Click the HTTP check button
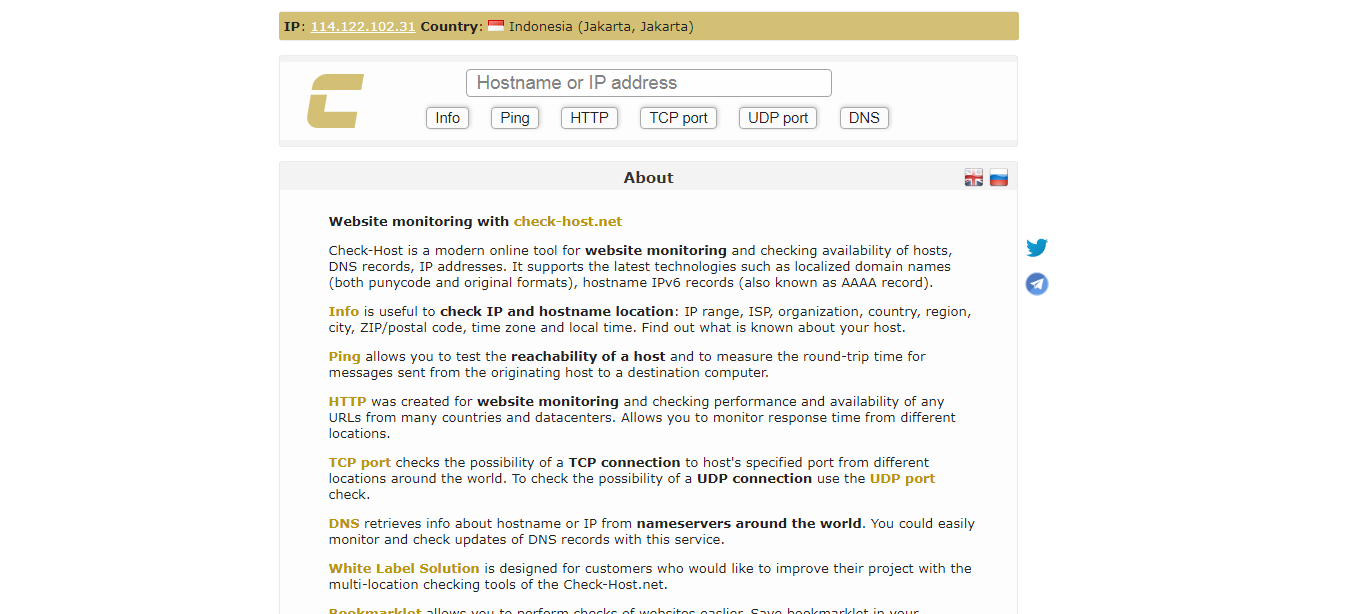Image resolution: width=1348 pixels, height=614 pixels. coord(589,118)
